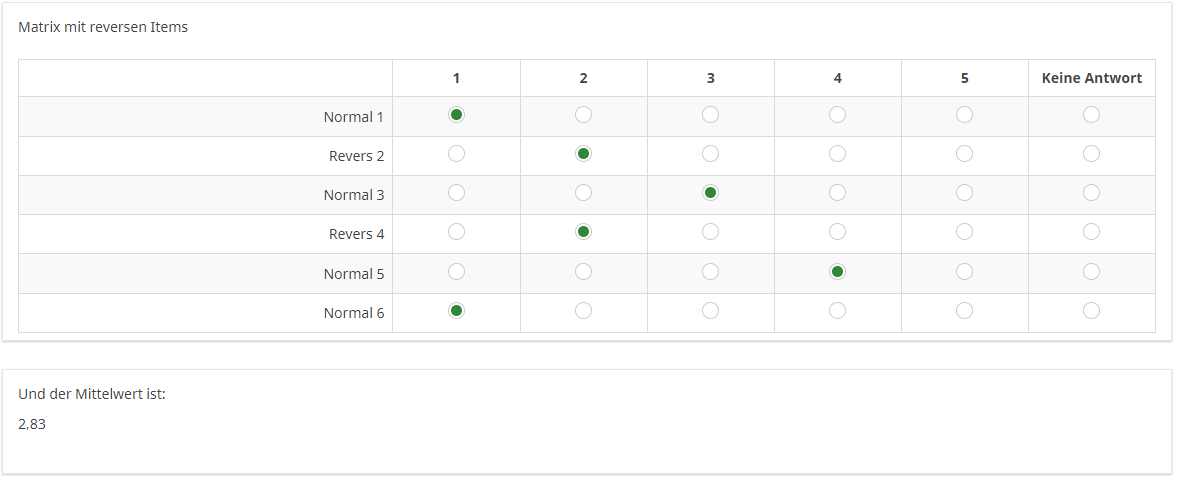Choose option 1 in Revers 4 row
This screenshot has width=1177, height=482.
456,232
